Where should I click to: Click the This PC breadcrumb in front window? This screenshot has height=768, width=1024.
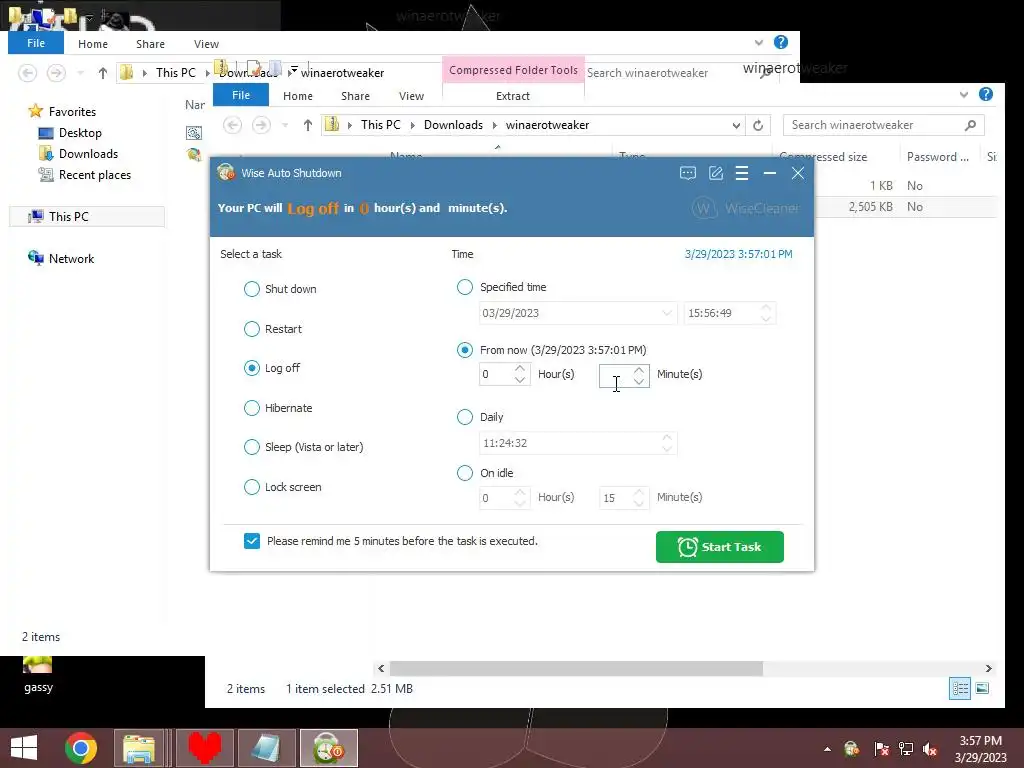381,125
